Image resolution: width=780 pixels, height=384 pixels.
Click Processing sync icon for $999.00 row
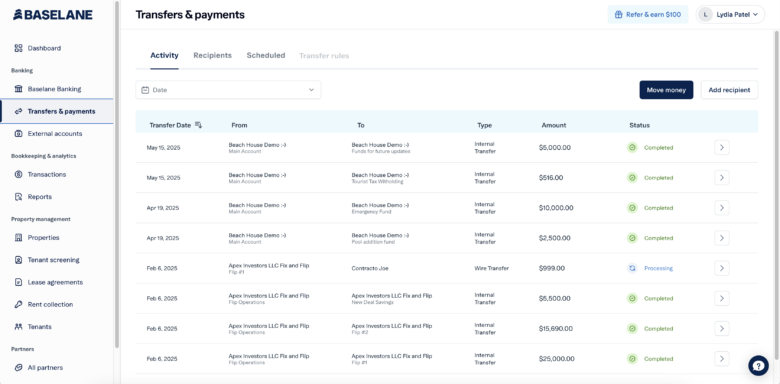pyautogui.click(x=632, y=268)
